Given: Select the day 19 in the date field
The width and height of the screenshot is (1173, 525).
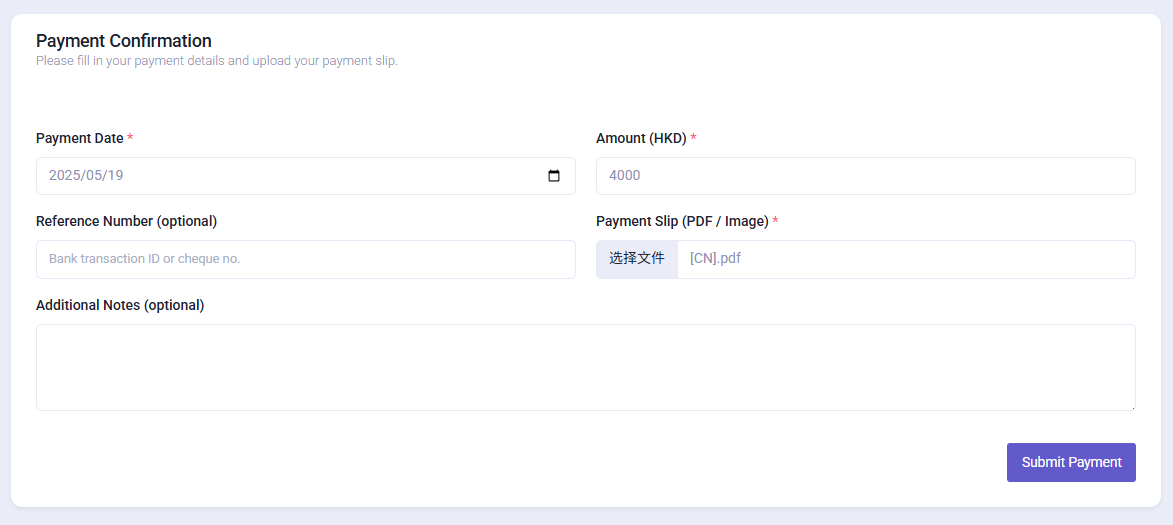Looking at the screenshot, I should point(114,176).
